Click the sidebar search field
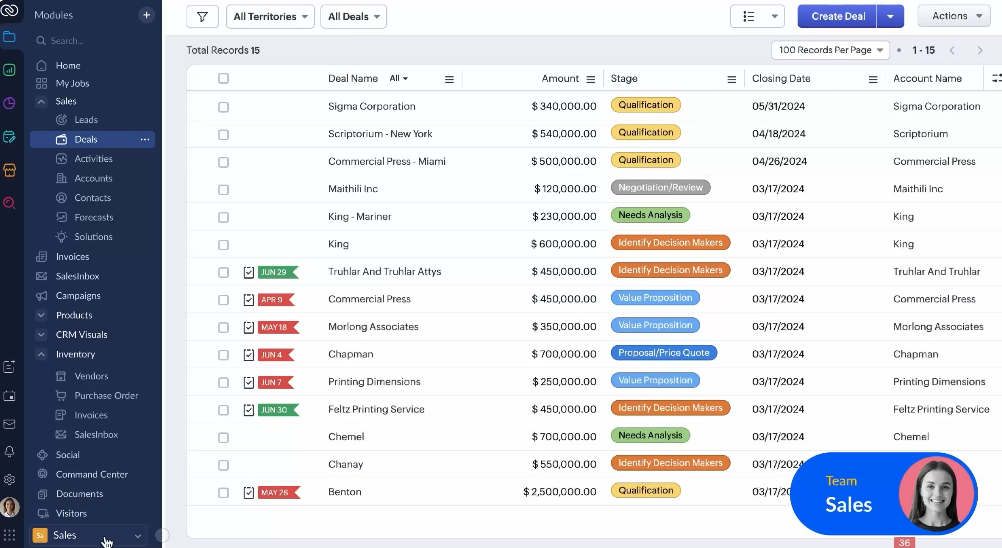1002x548 pixels. pos(90,41)
